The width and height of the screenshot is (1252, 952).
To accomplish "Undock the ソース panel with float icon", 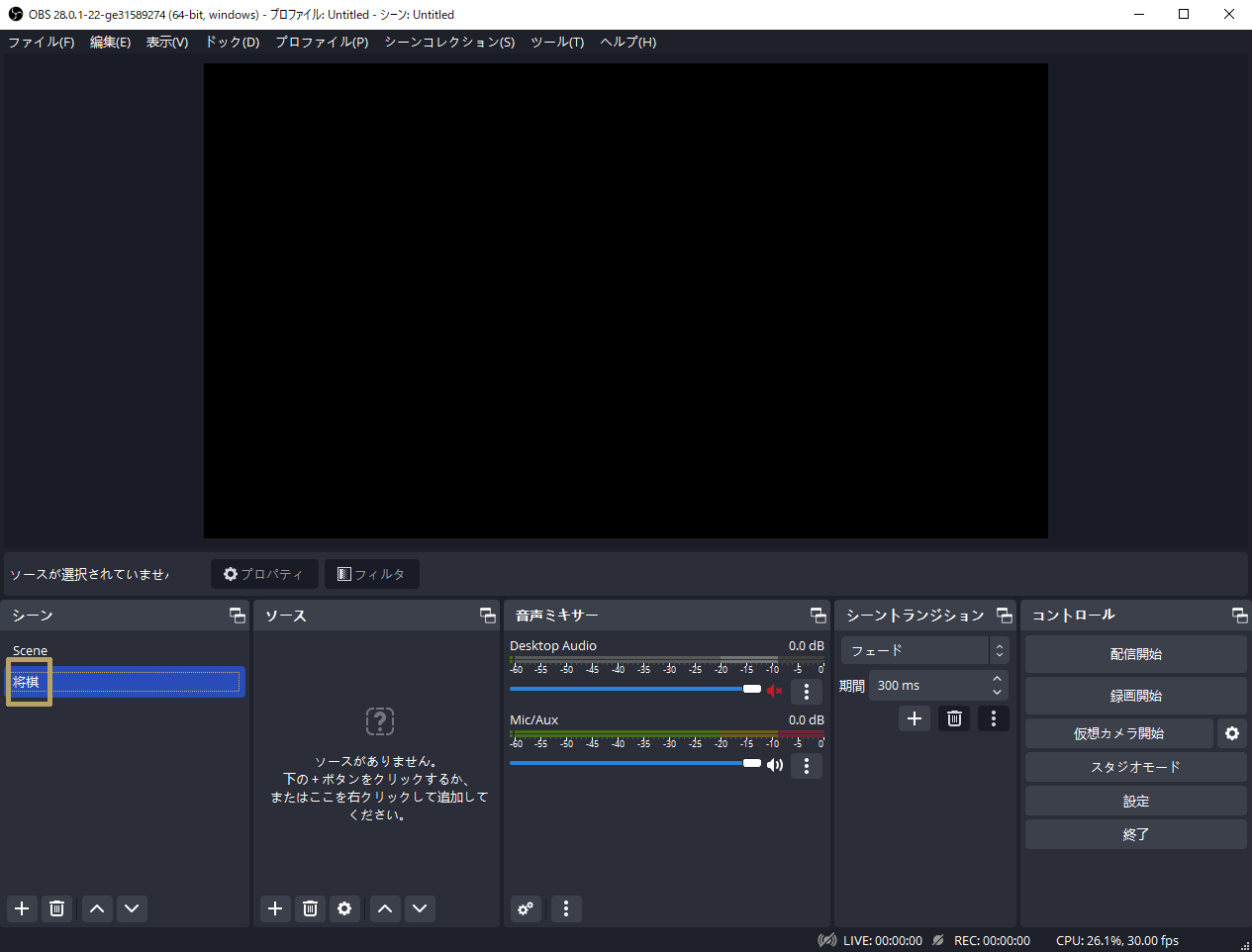I will click(488, 616).
